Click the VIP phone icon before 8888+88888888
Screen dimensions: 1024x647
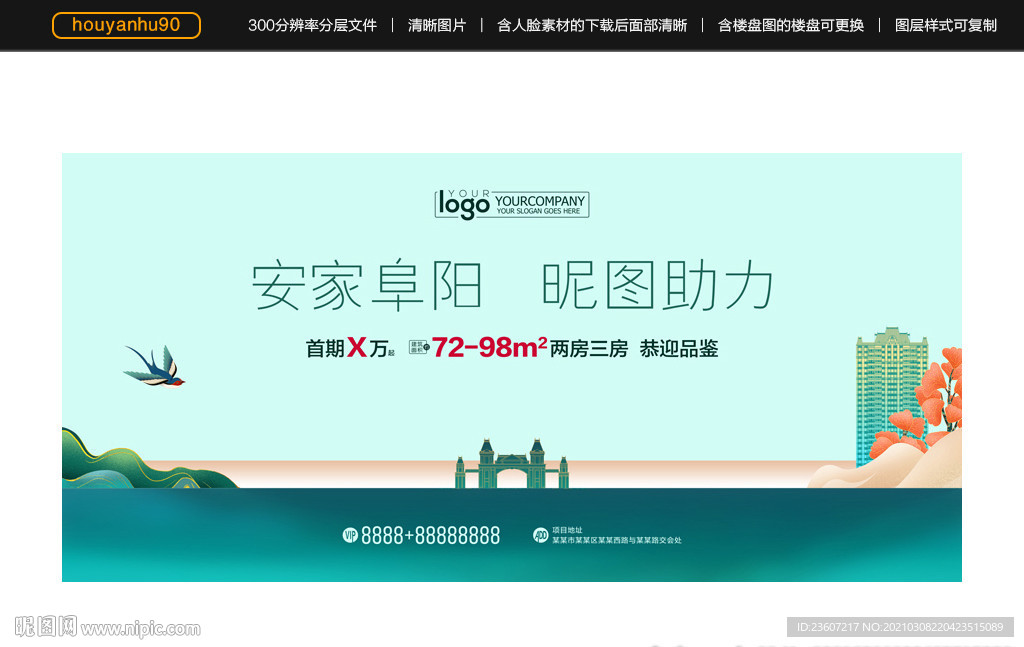(x=349, y=535)
